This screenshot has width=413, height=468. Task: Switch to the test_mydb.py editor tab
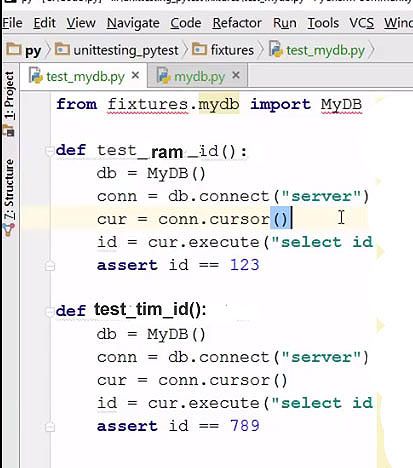84,76
